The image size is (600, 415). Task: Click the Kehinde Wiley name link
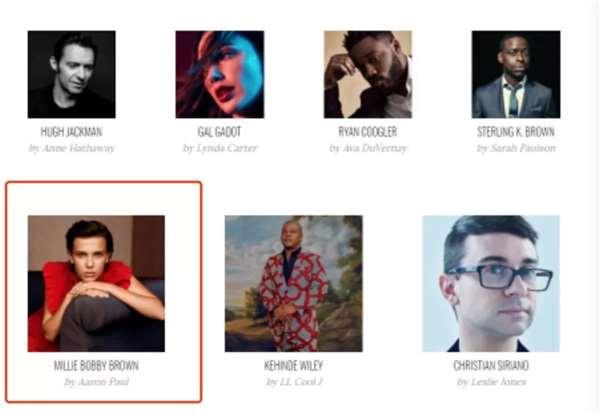point(293,366)
